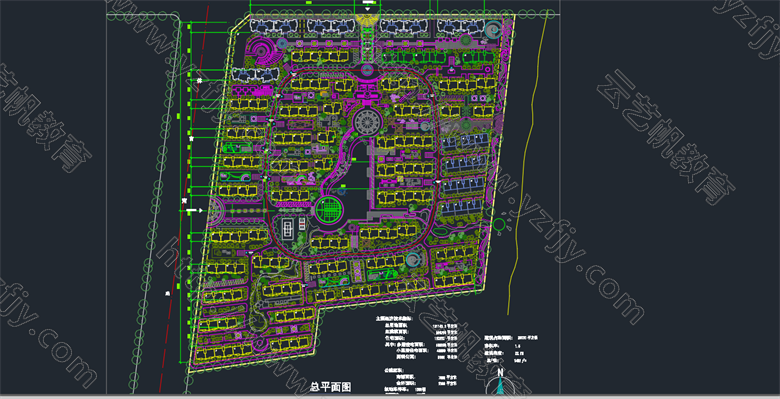Select the green gridded circular plaza
Viewport: 780px width, 399px height.
point(329,210)
